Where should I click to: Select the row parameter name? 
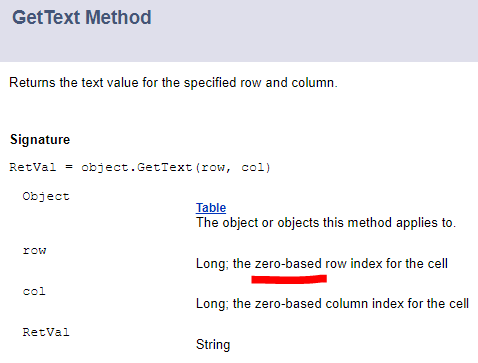[x=34, y=251]
